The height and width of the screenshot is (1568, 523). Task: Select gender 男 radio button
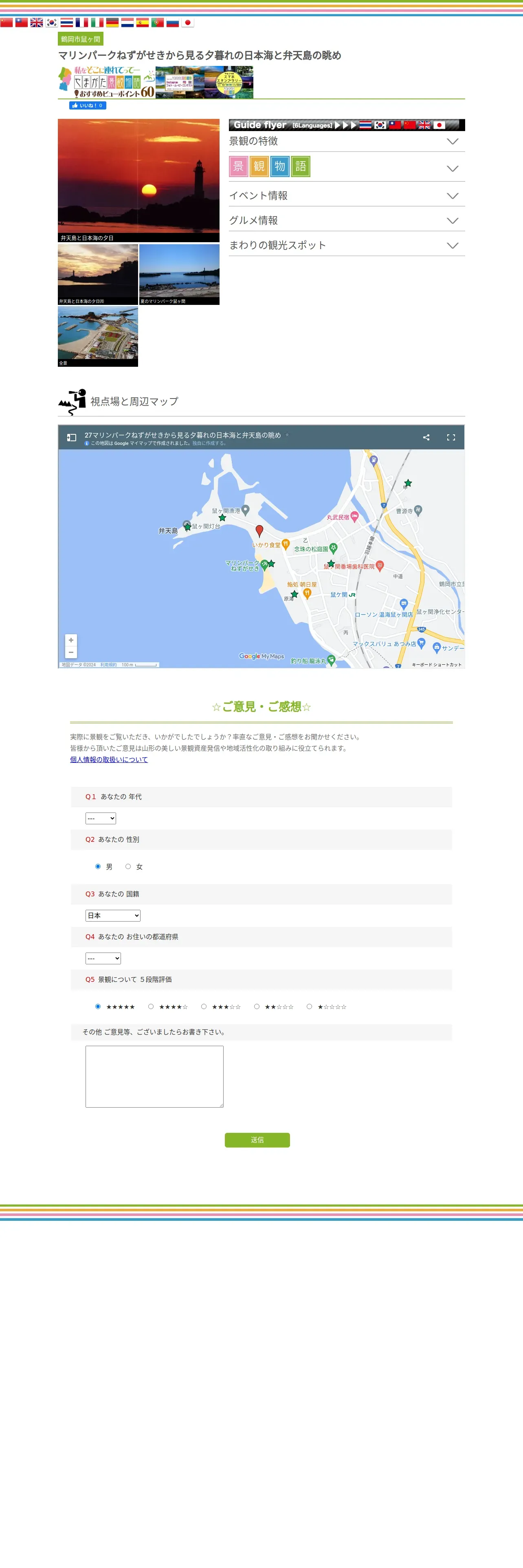[x=98, y=867]
